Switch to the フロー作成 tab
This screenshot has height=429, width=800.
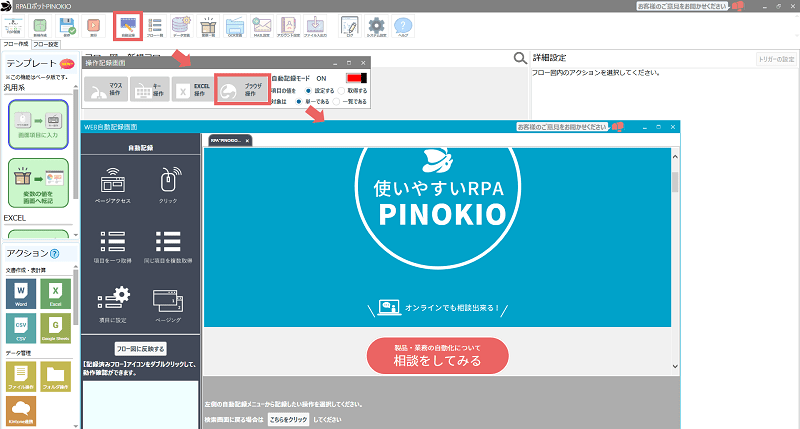(16, 44)
